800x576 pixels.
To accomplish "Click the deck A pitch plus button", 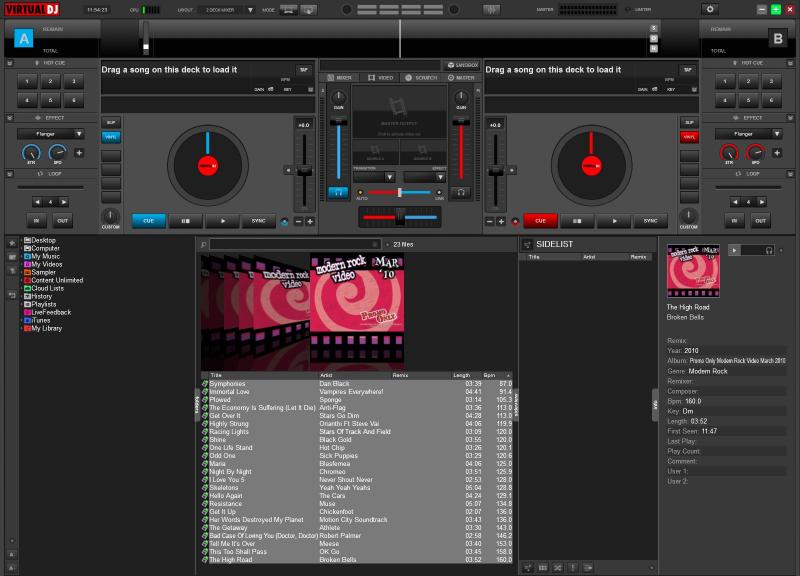I will (310, 221).
